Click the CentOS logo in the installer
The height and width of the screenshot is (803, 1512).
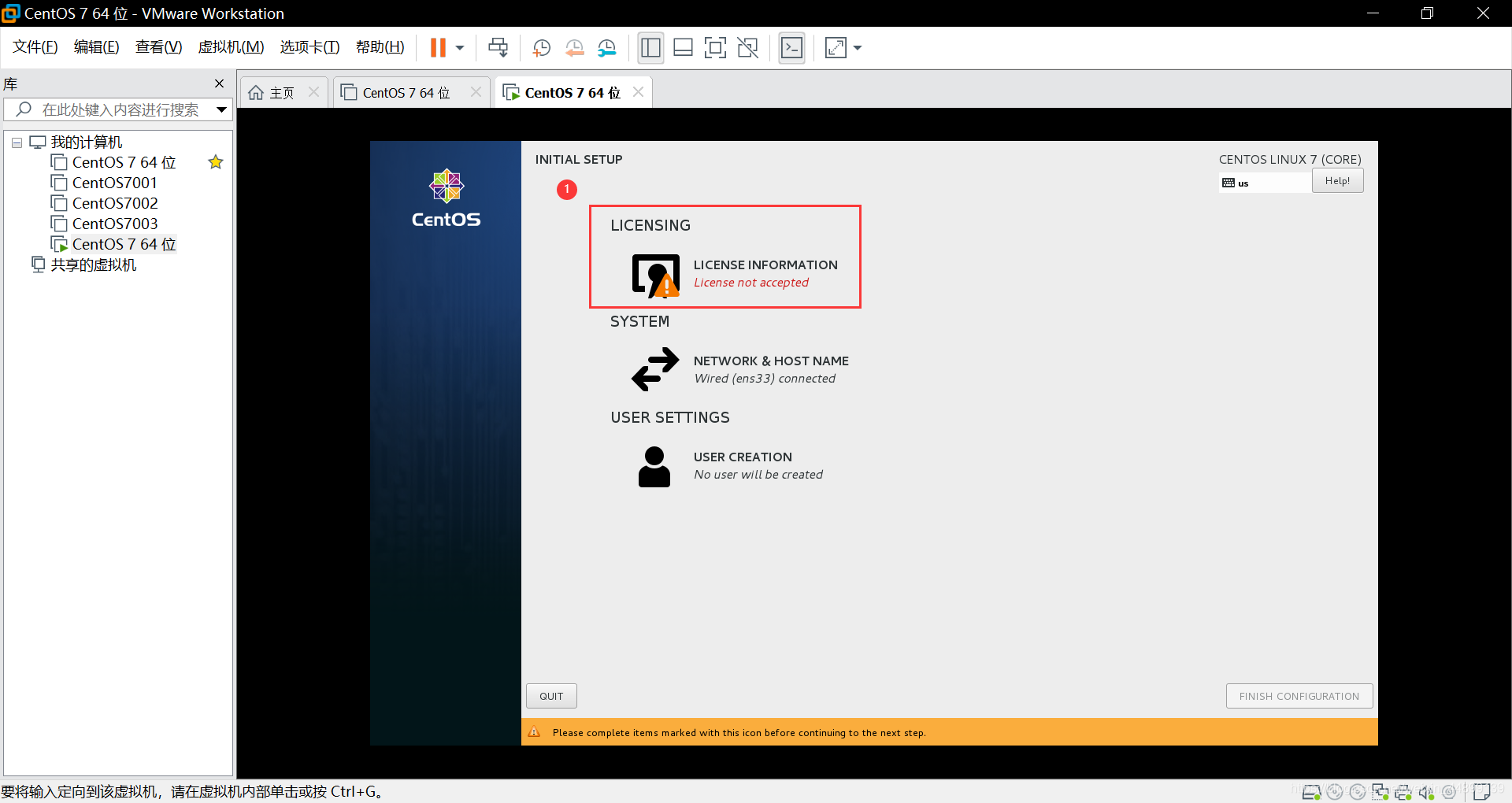447,199
